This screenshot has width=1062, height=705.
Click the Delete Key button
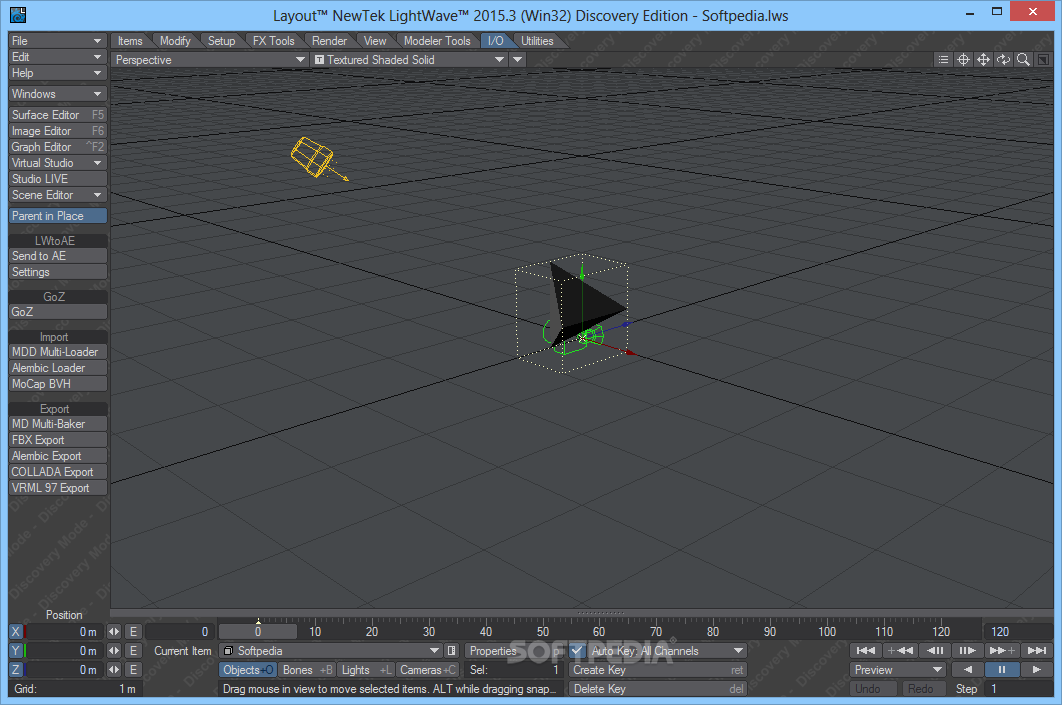(x=658, y=688)
